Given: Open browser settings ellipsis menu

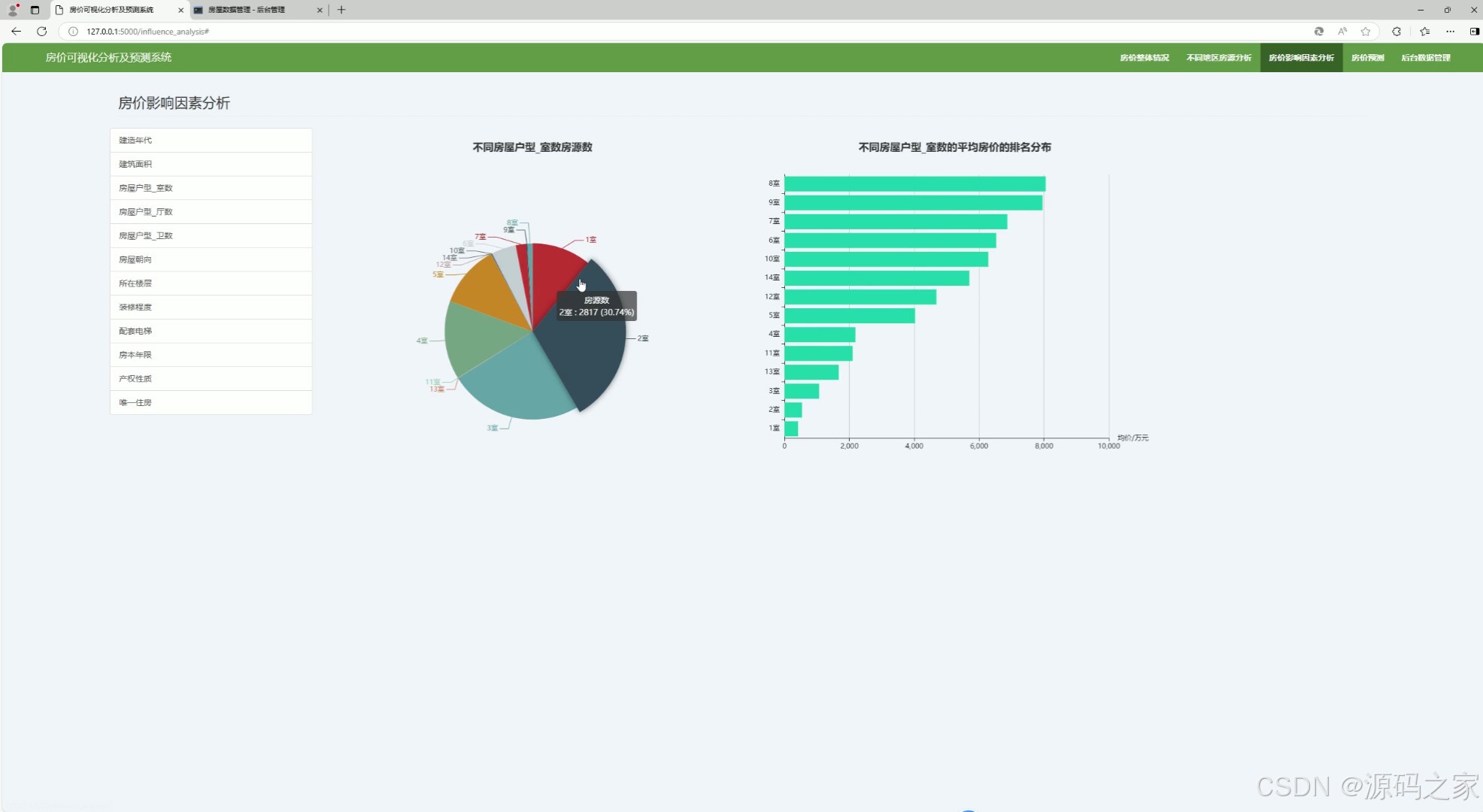Looking at the screenshot, I should click(x=1450, y=32).
